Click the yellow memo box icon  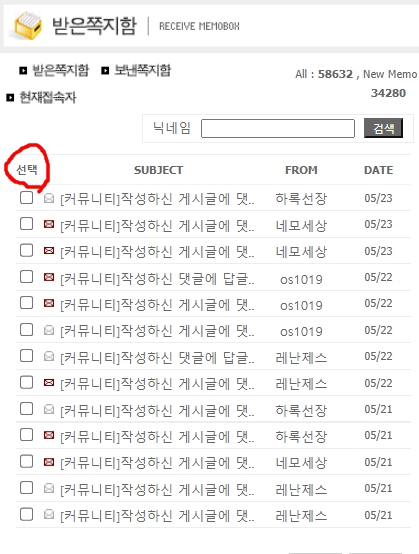pos(28,25)
